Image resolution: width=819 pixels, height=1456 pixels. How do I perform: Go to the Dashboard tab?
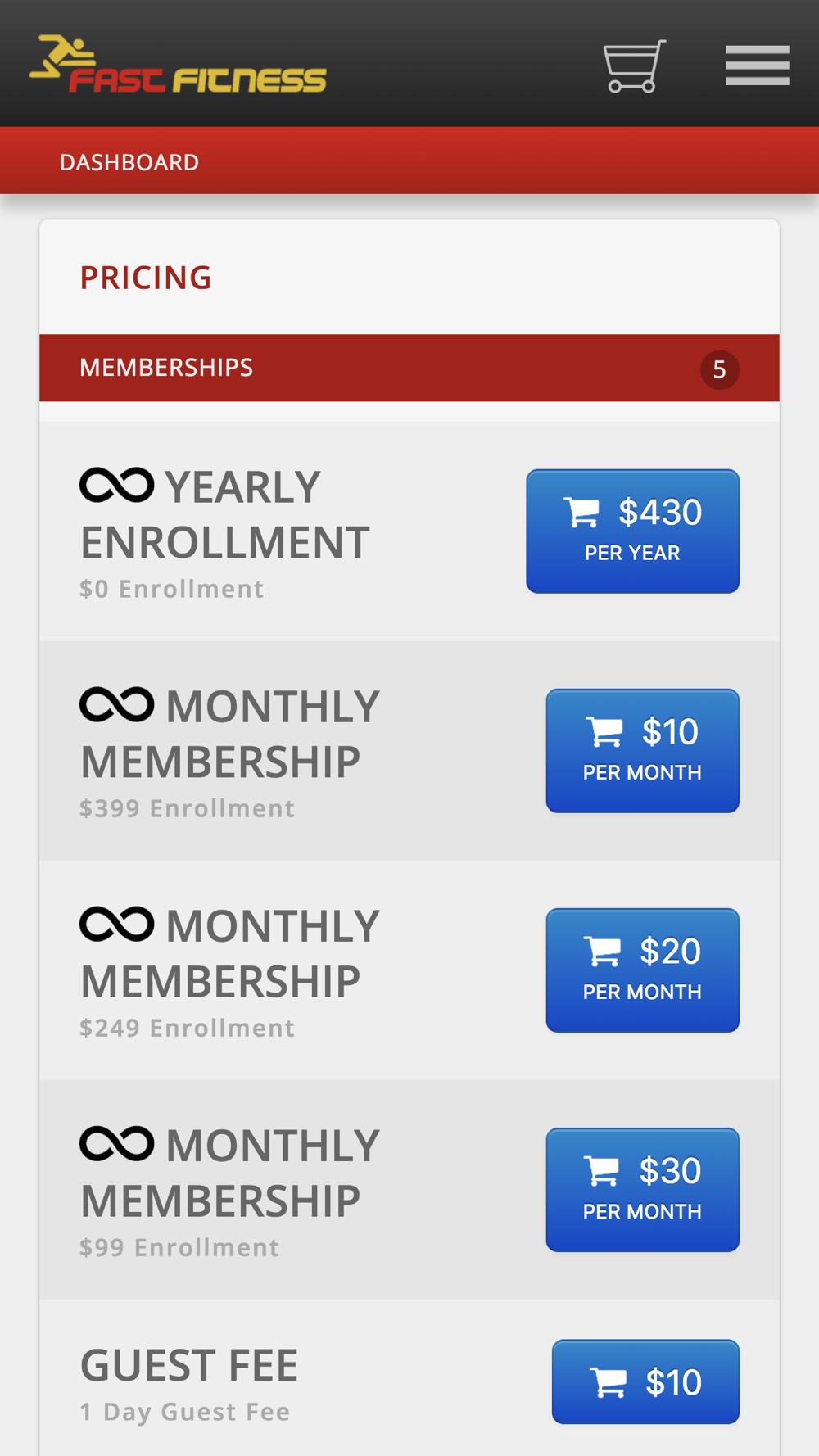point(129,162)
